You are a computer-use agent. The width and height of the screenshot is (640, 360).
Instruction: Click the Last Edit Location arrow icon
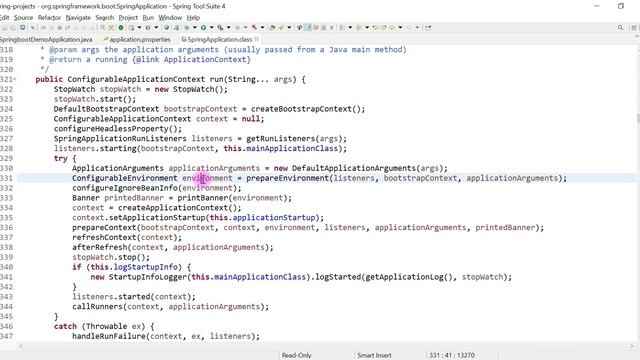coord(375,28)
